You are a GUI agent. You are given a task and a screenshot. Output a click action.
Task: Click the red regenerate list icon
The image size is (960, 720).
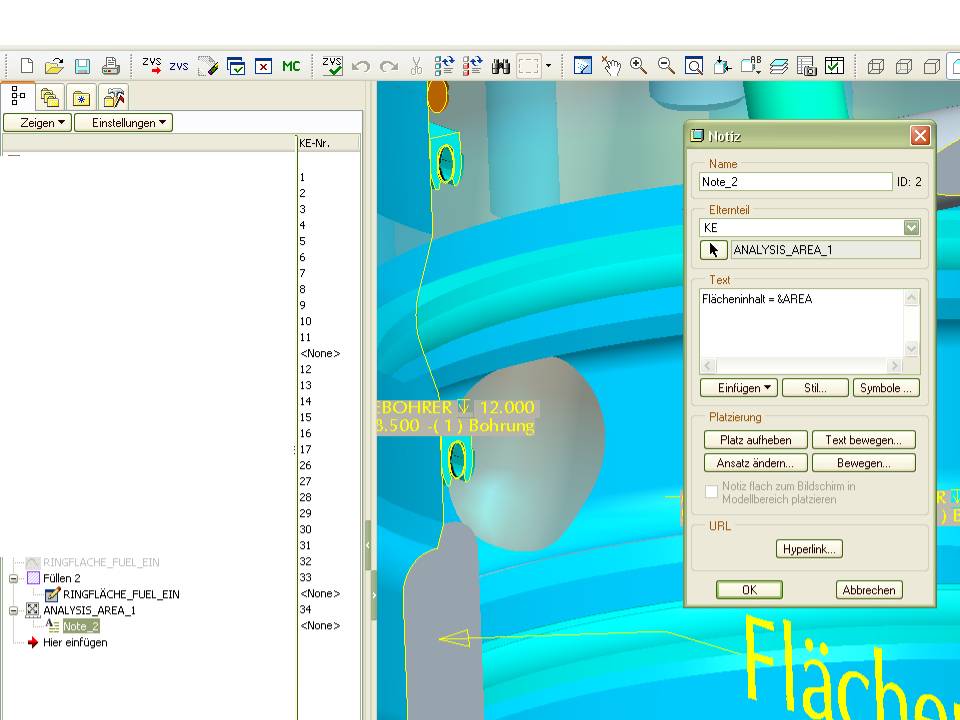click(x=472, y=66)
